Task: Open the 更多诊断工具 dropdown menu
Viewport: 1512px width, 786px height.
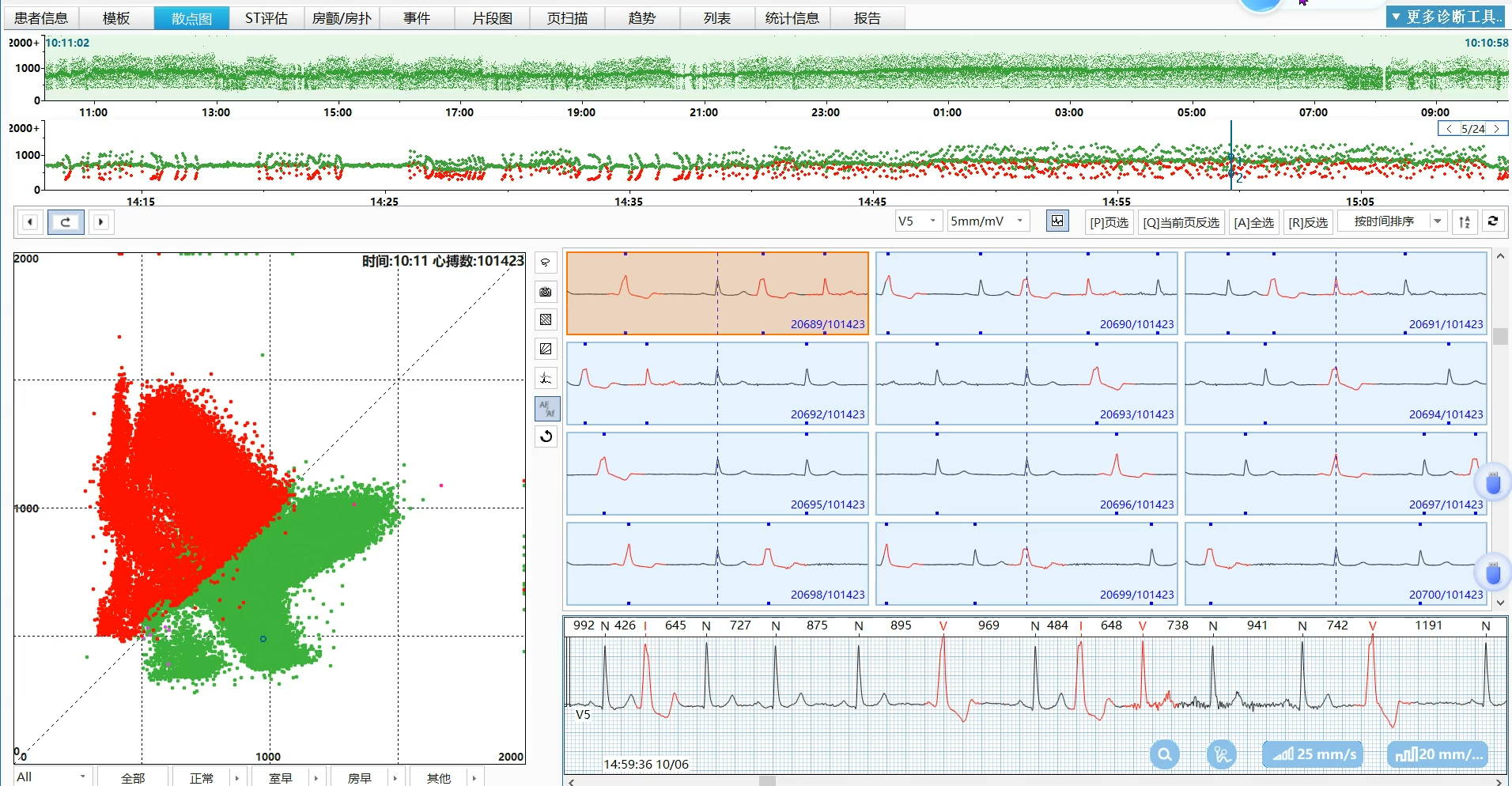Action: [x=1446, y=17]
